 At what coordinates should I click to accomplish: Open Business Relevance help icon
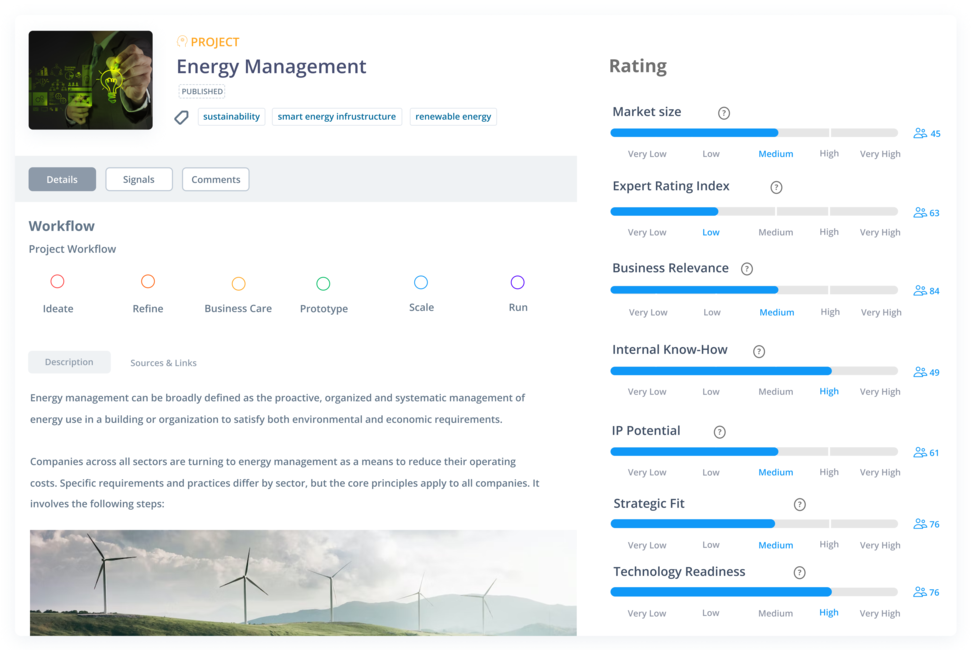747,269
